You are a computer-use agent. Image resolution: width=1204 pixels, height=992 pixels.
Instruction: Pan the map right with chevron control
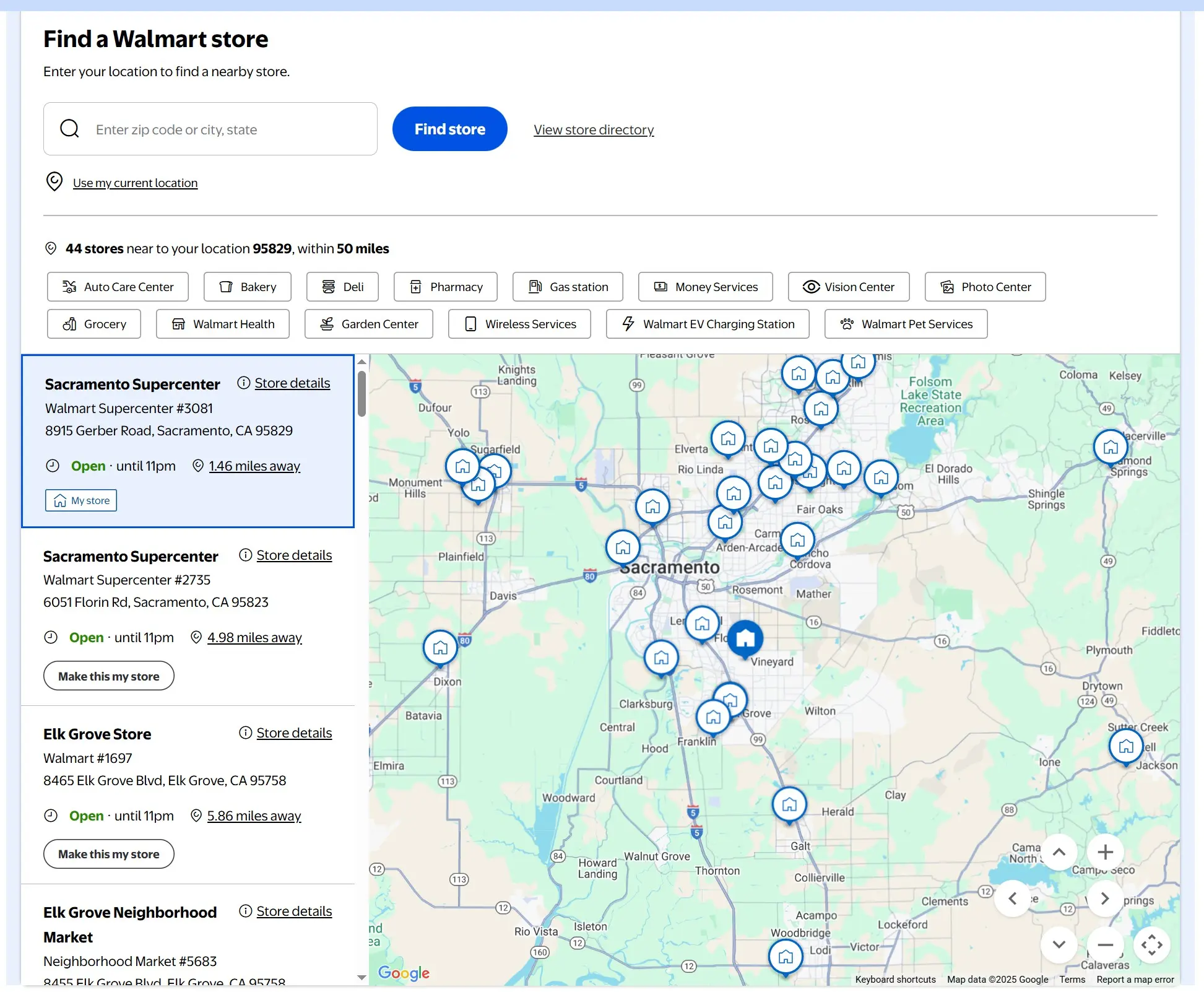click(1105, 898)
